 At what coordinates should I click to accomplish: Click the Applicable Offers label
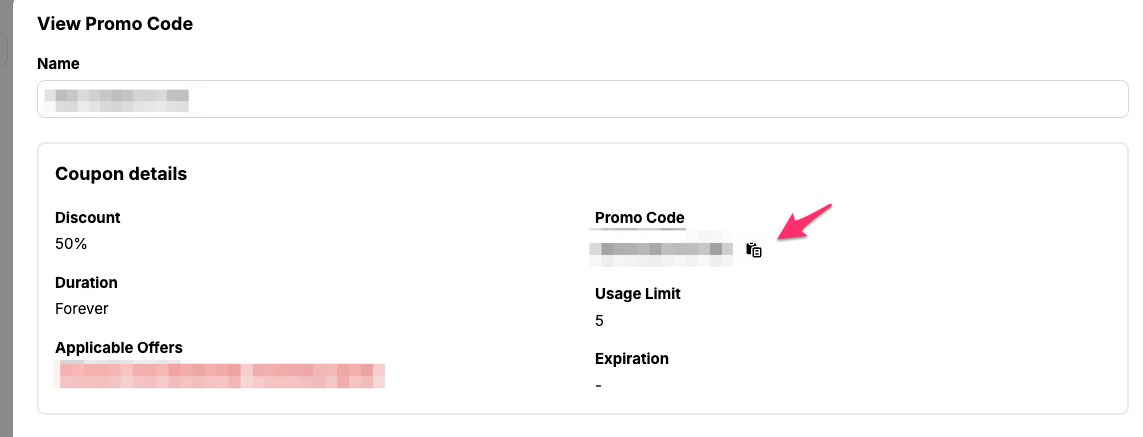119,348
